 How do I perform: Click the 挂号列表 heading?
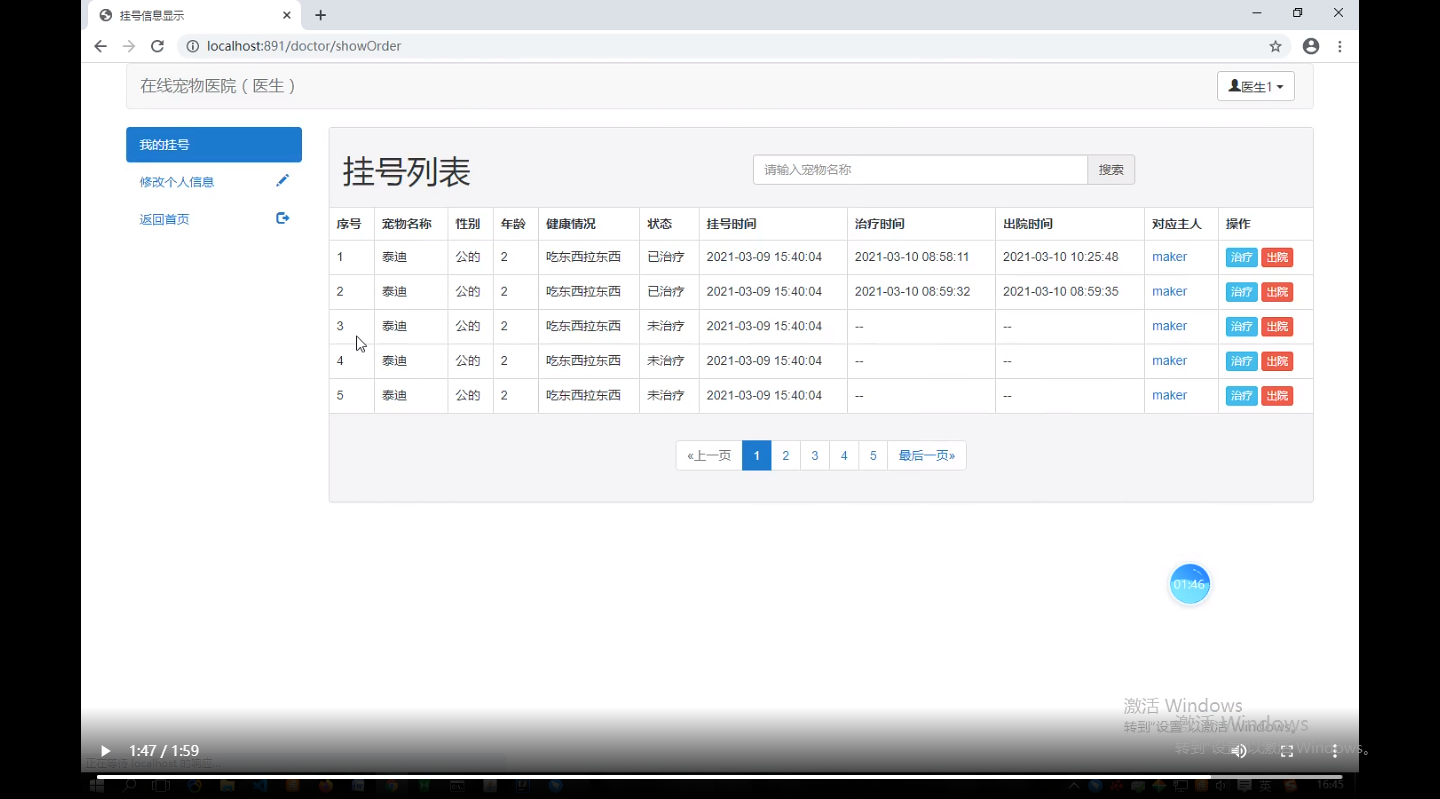point(407,171)
